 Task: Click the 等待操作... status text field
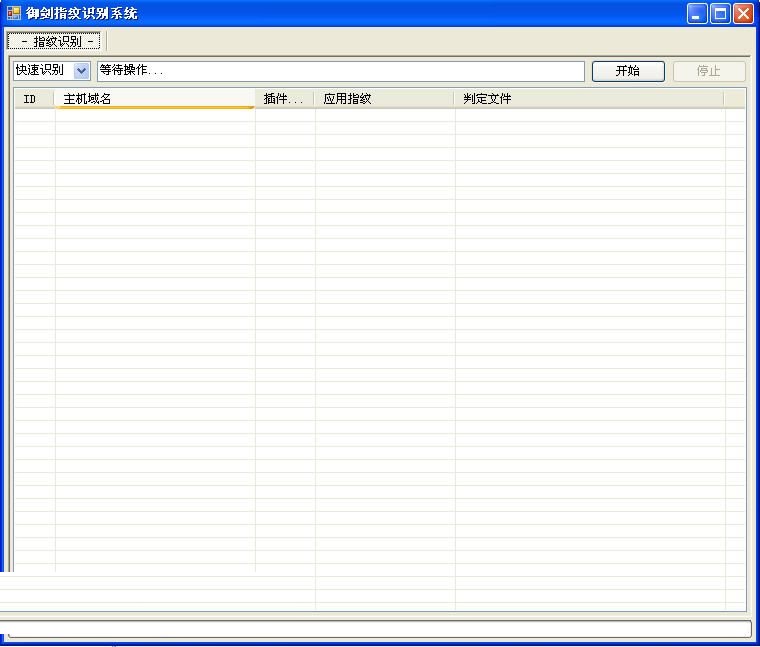[x=340, y=71]
